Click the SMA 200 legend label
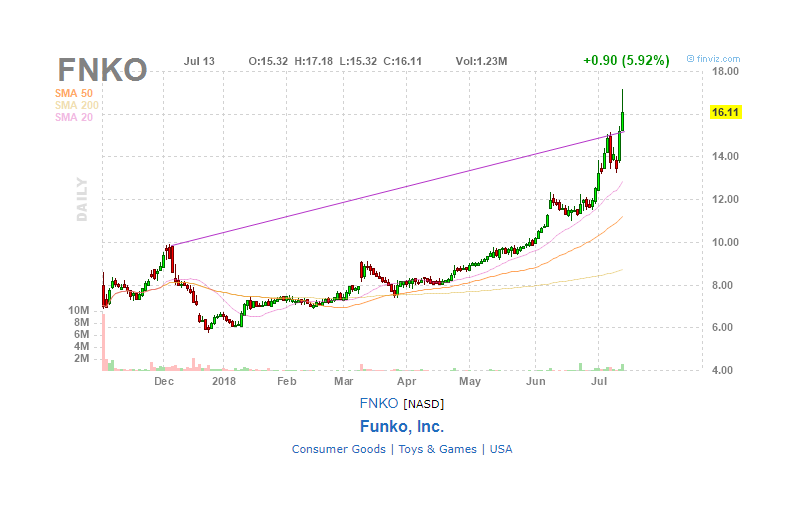Image resolution: width=805 pixels, height=507 pixels. 76,105
